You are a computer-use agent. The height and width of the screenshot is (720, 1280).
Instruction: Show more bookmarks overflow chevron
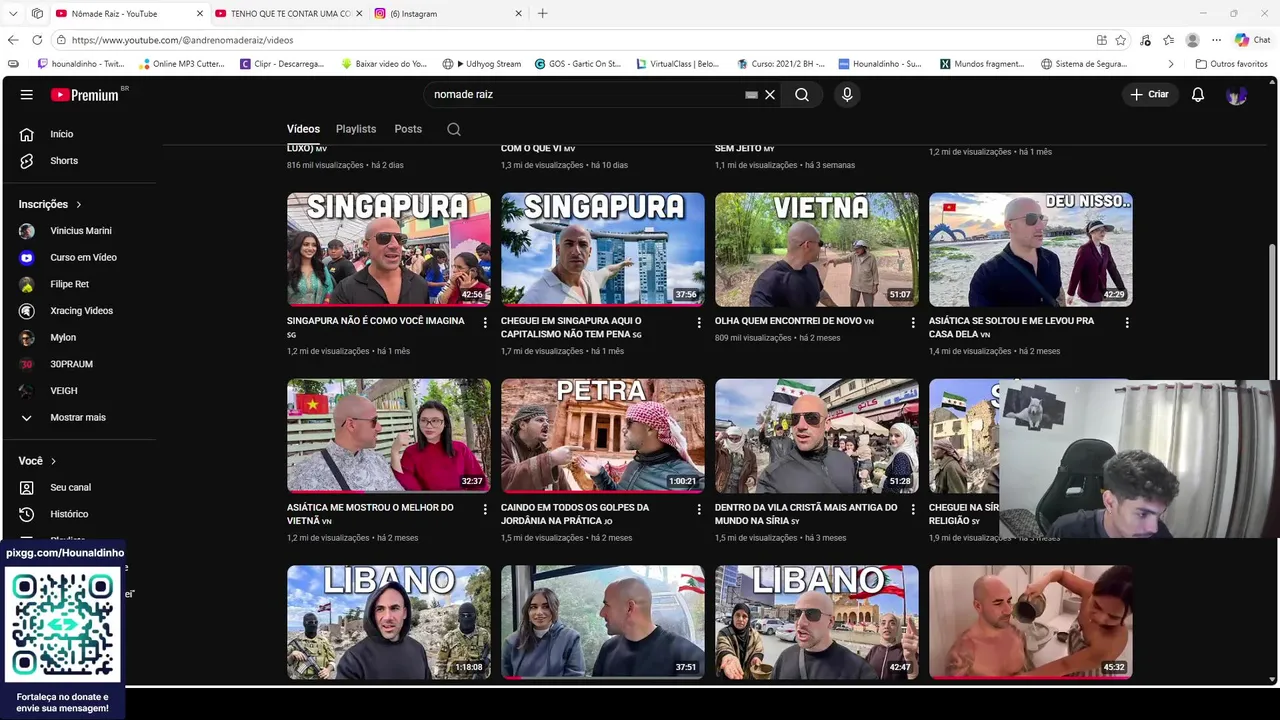(x=1171, y=64)
